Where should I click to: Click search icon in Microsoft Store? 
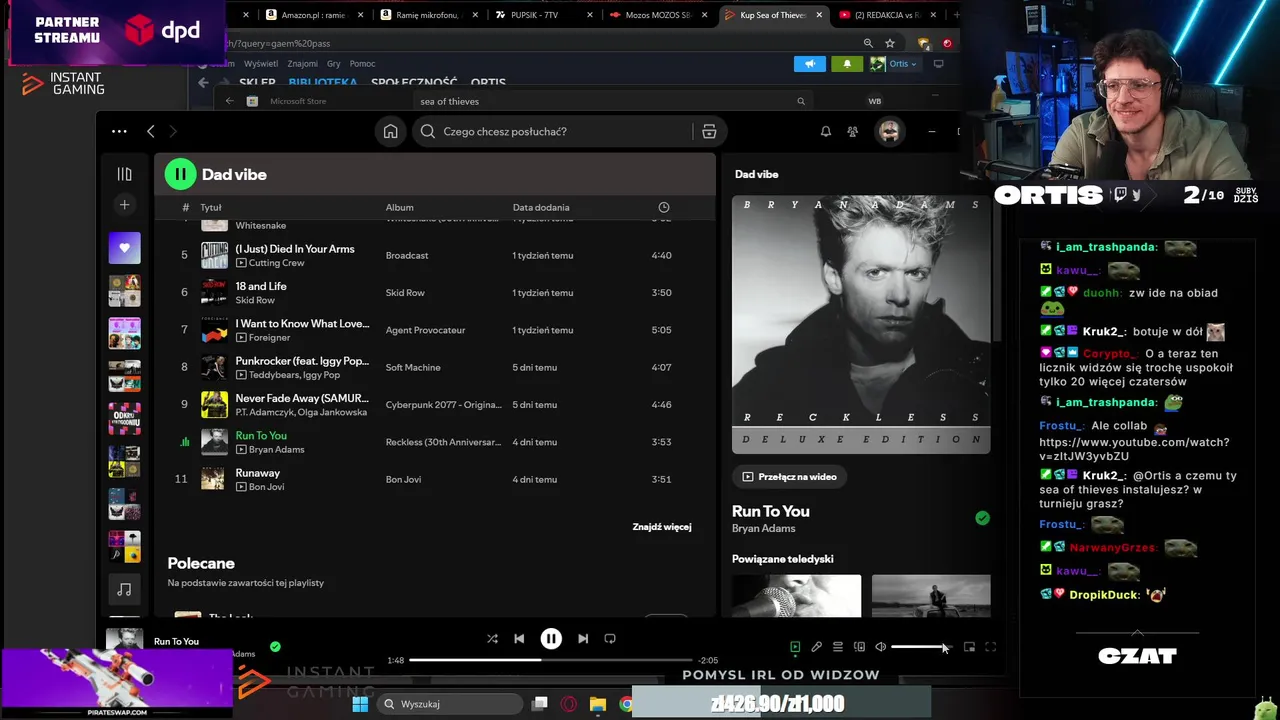pyautogui.click(x=801, y=101)
